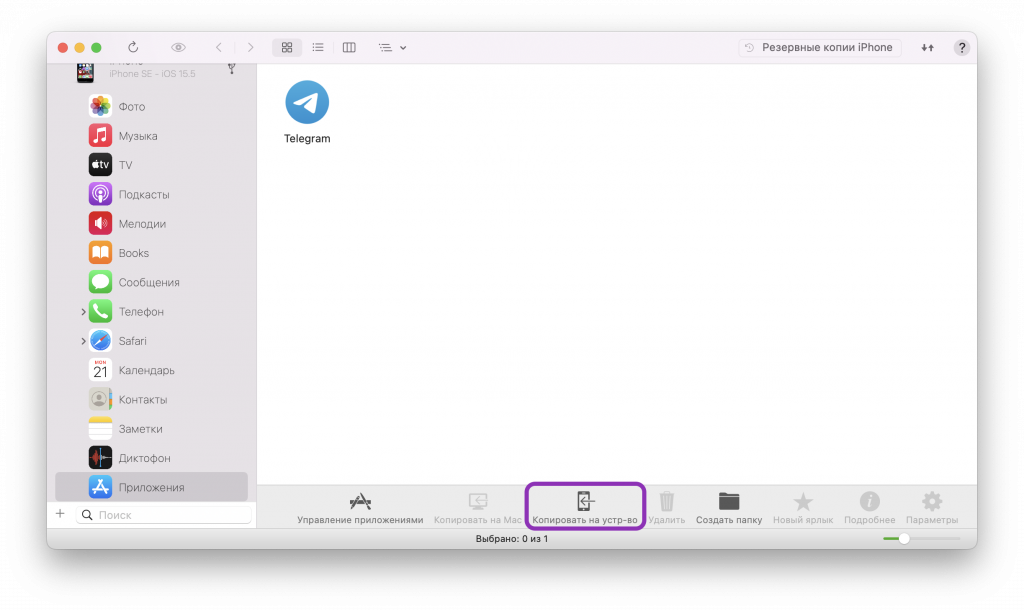Click Управление приложениями button

click(x=360, y=508)
